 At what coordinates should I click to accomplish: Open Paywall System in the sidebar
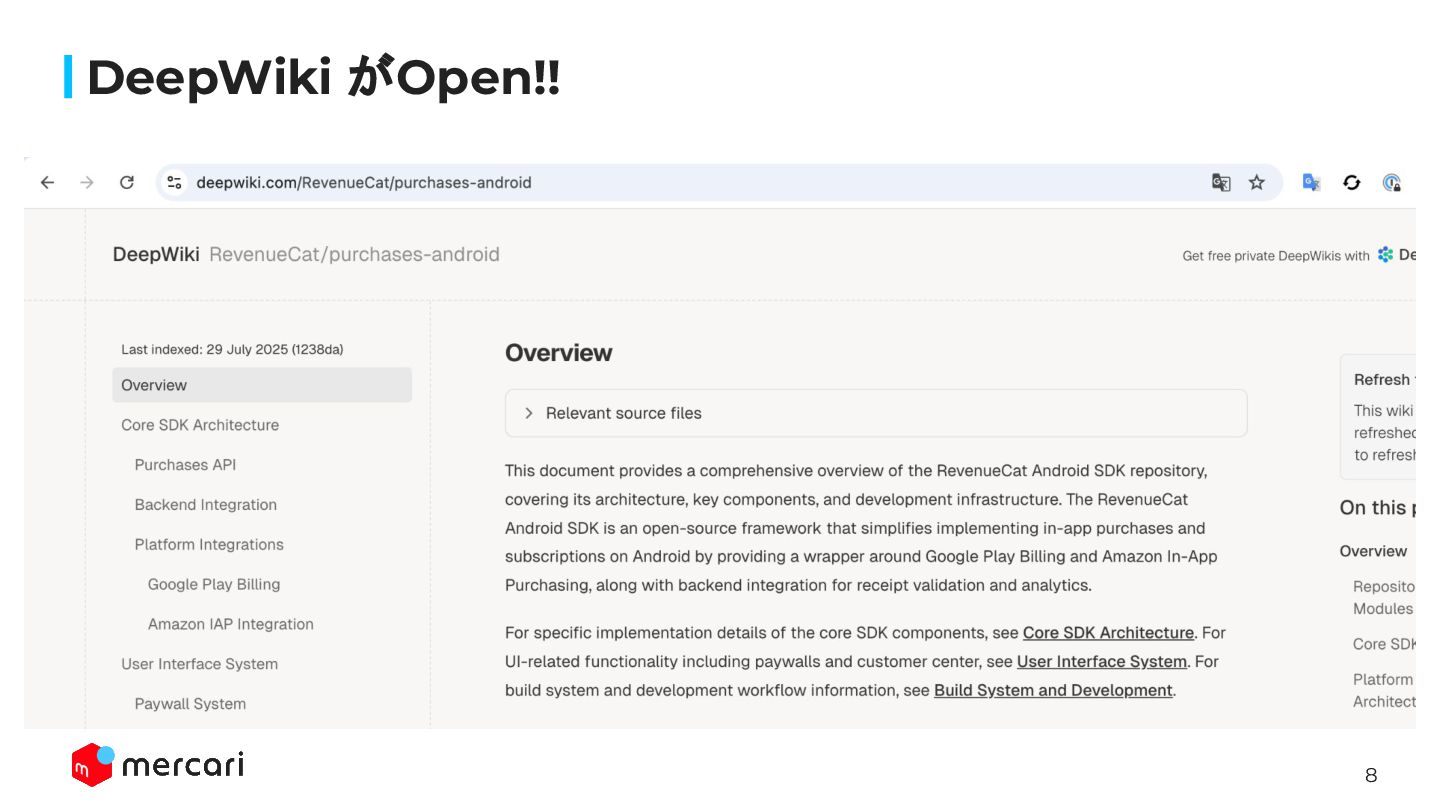coord(190,704)
